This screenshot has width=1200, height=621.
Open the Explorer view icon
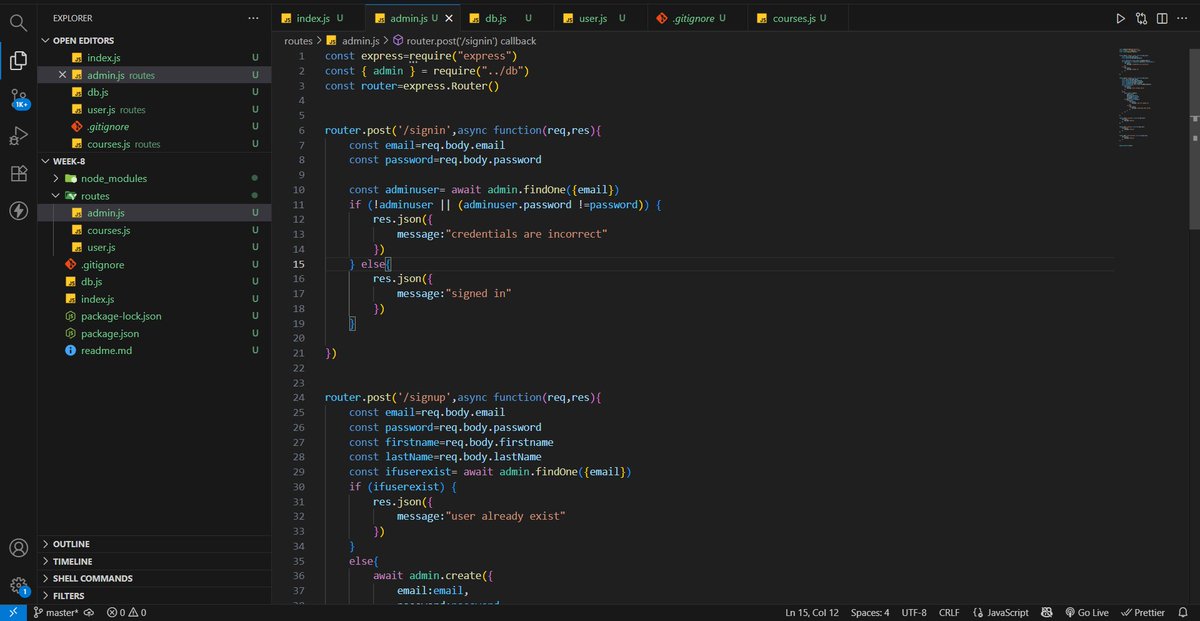18,60
